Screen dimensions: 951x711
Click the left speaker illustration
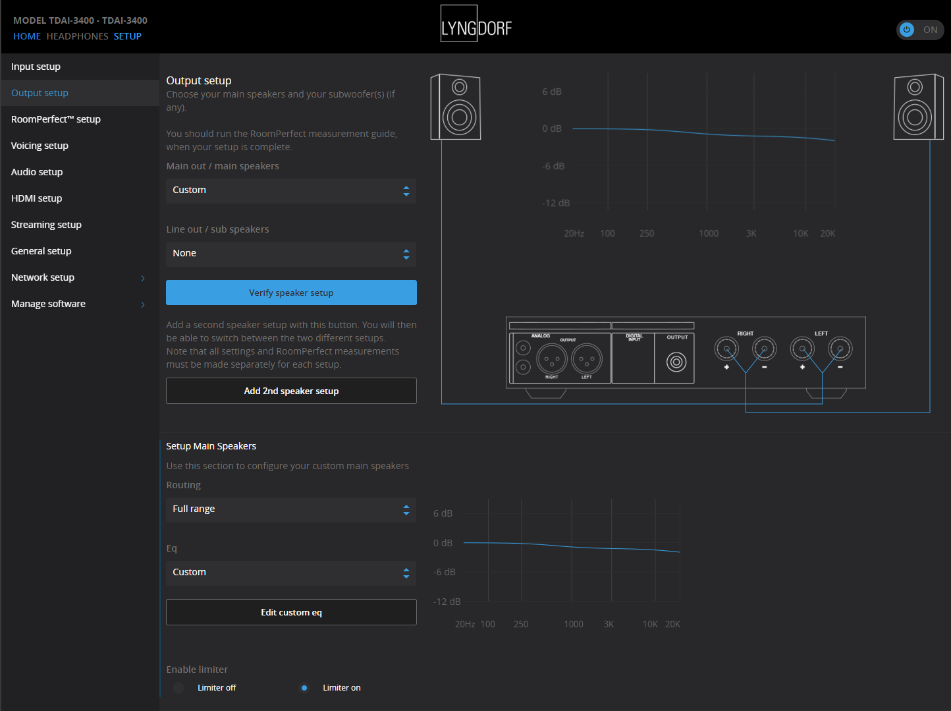coord(455,107)
